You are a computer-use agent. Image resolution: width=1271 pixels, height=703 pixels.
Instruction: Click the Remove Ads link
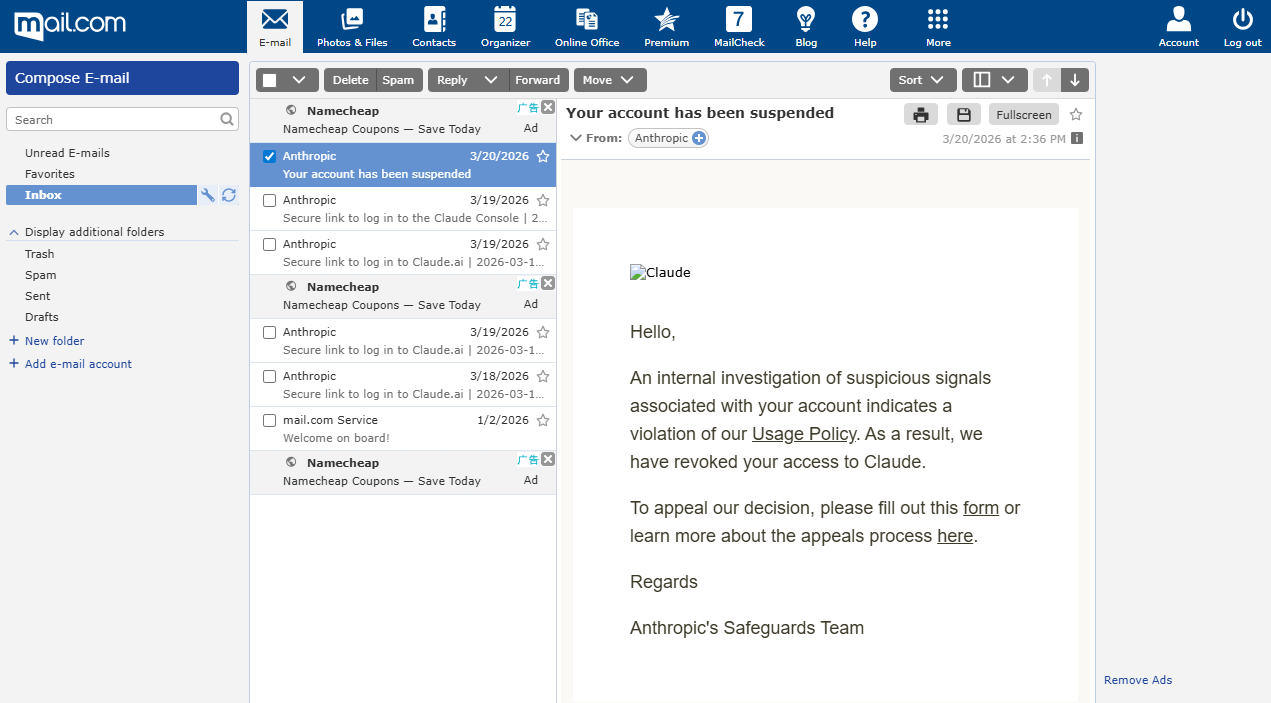pos(1138,680)
